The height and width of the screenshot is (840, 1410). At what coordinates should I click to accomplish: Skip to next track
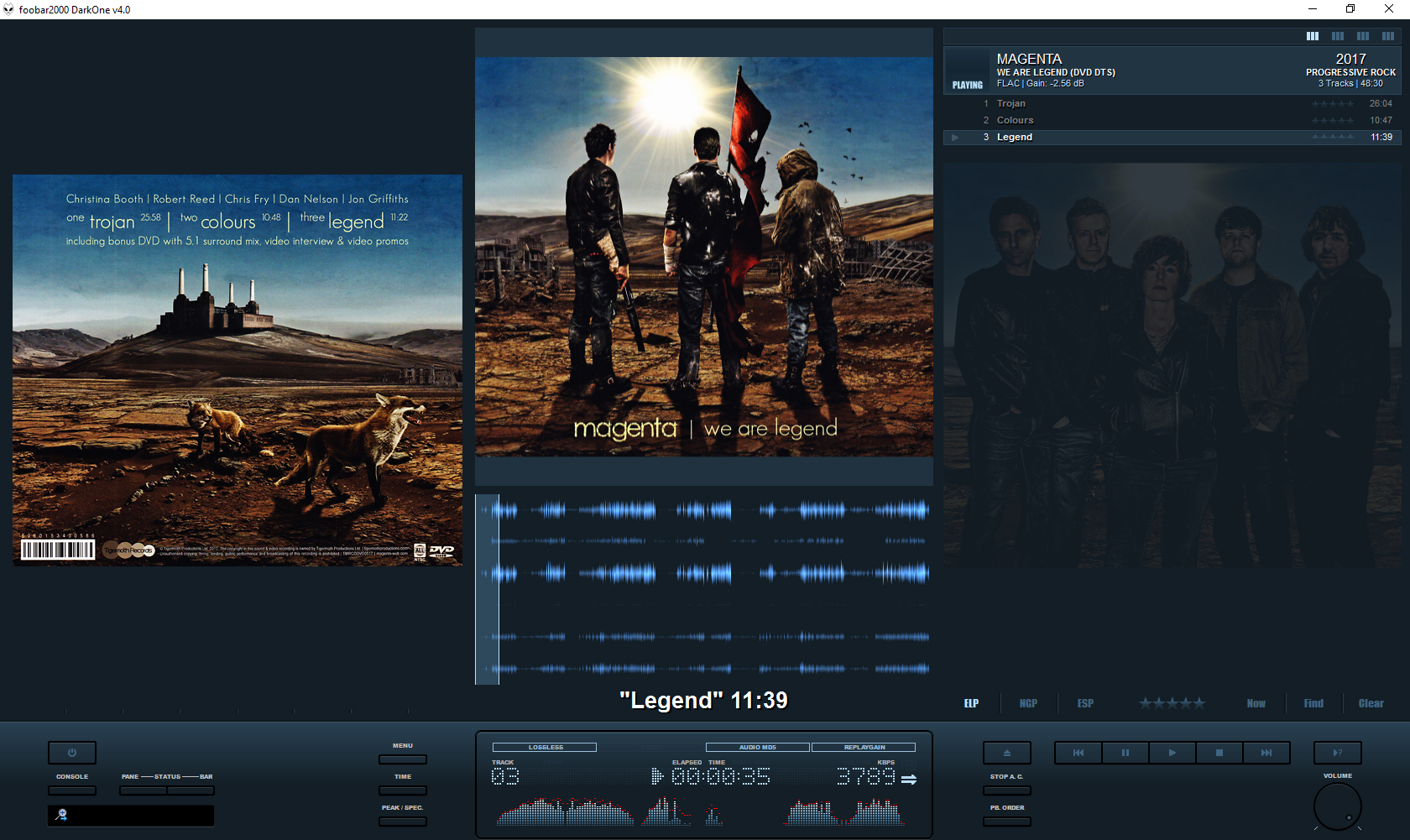coord(1266,753)
